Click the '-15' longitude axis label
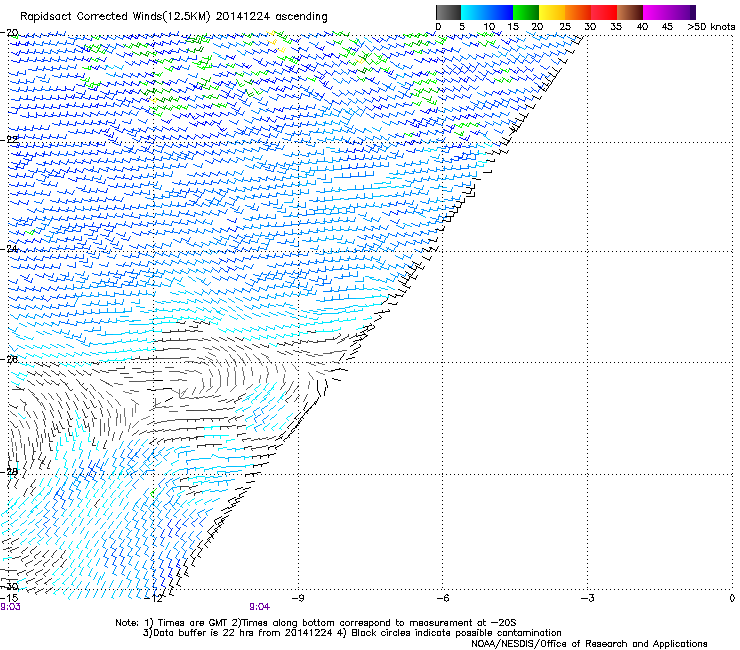Viewport: 740px width, 650px height. click(x=9, y=598)
